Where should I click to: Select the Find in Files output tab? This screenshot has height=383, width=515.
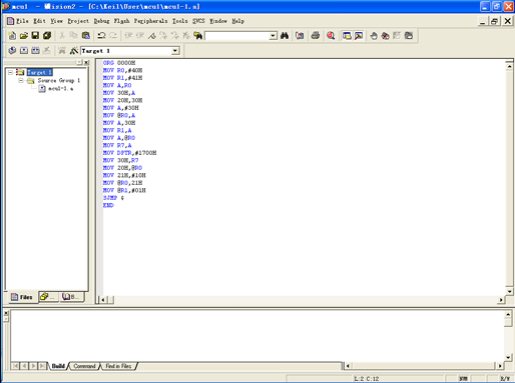pos(118,366)
